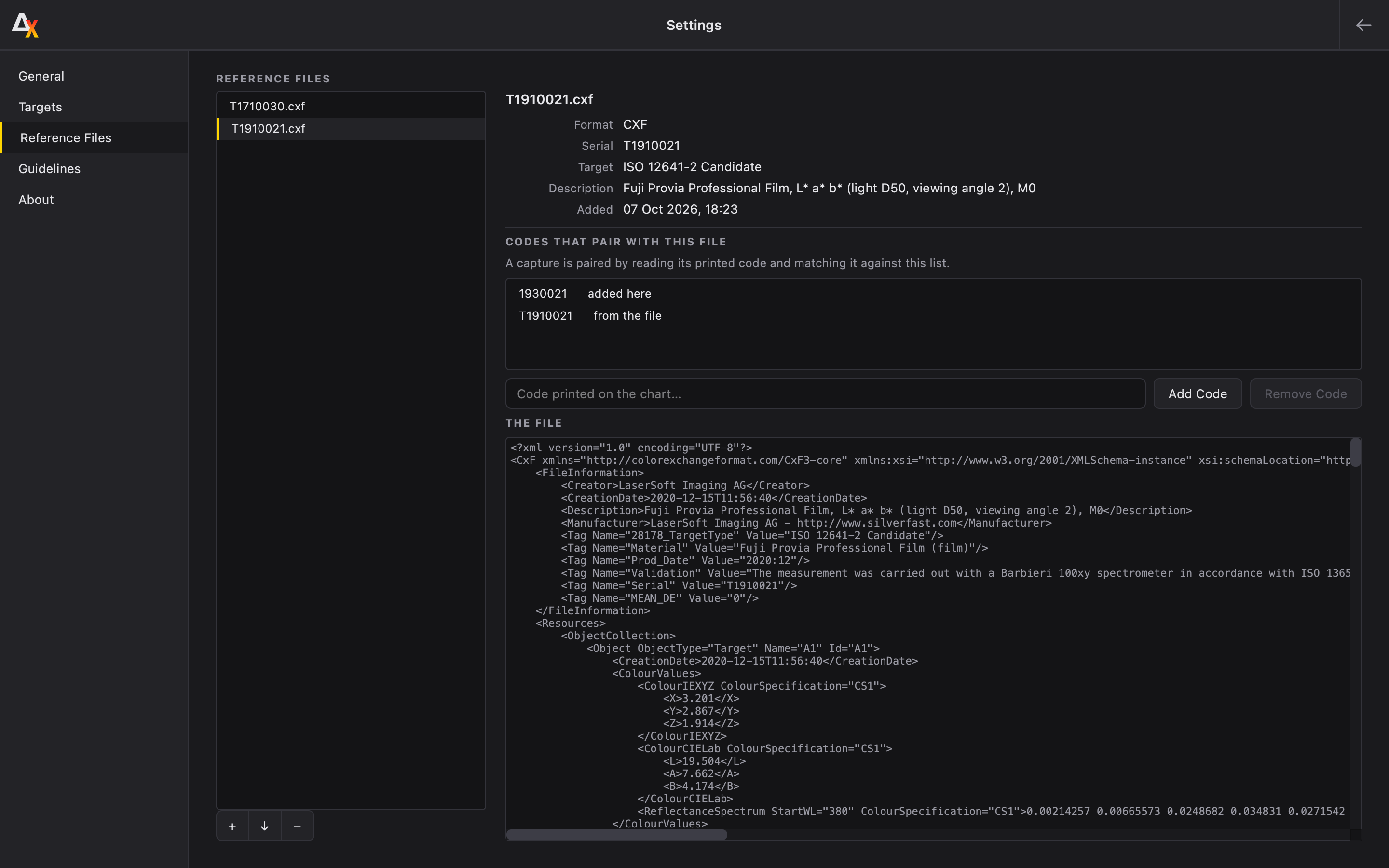Click the Fuji Provia description text
This screenshot has height=868, width=1389.
click(x=830, y=188)
